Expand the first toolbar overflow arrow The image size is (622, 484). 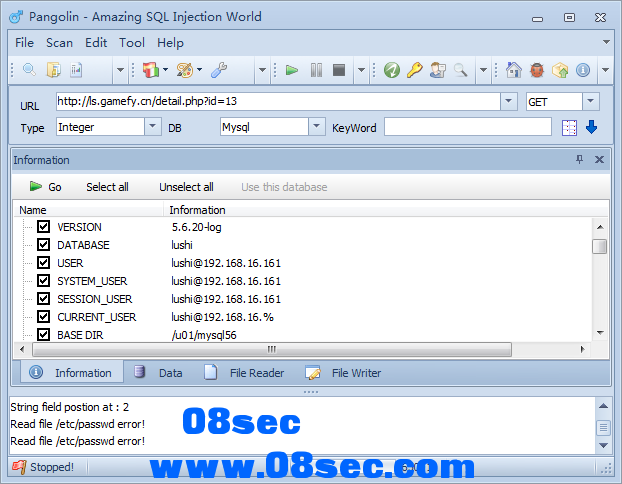[120, 70]
